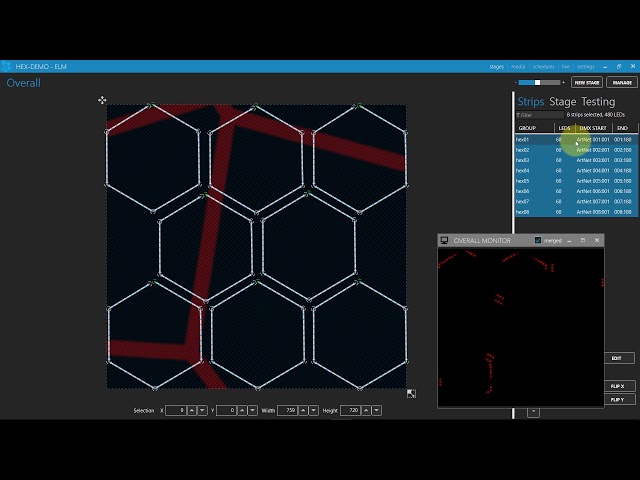Image resolution: width=640 pixels, height=480 pixels.
Task: Restore the HEX-DEMO ELM main window
Action: [x=619, y=67]
